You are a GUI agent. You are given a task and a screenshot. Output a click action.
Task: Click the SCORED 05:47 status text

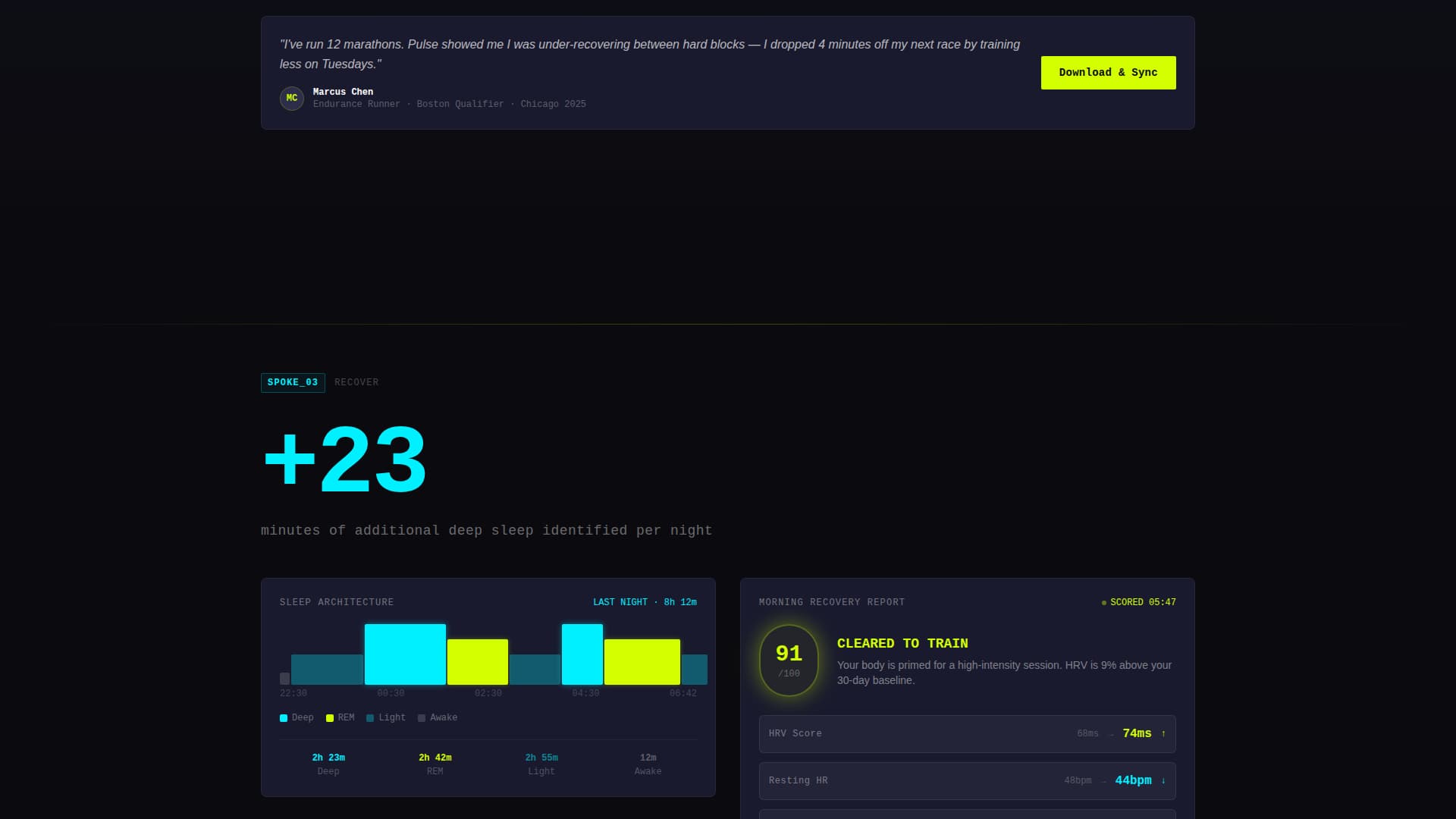1143,603
